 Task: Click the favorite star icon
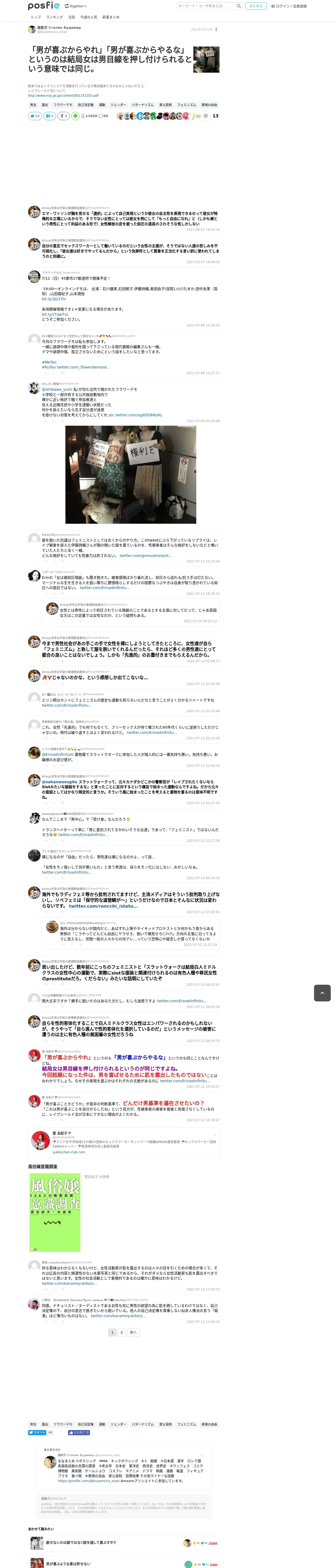pyautogui.click(x=205, y=116)
